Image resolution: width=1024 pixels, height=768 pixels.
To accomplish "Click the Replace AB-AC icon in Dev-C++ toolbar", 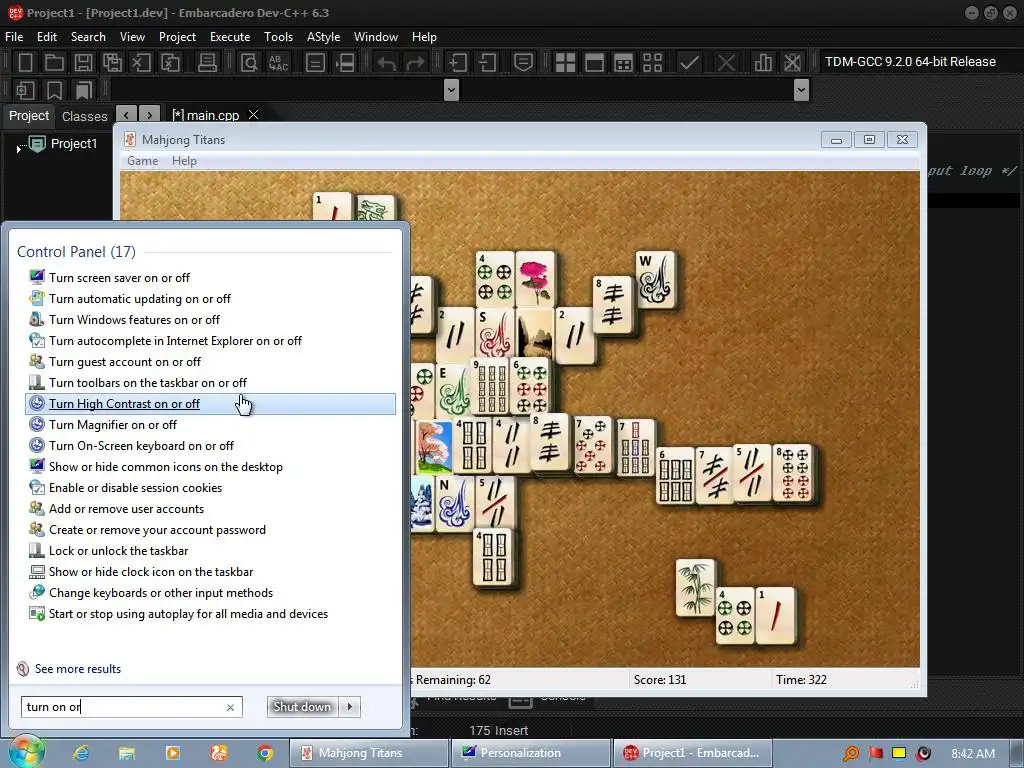I will coord(278,63).
